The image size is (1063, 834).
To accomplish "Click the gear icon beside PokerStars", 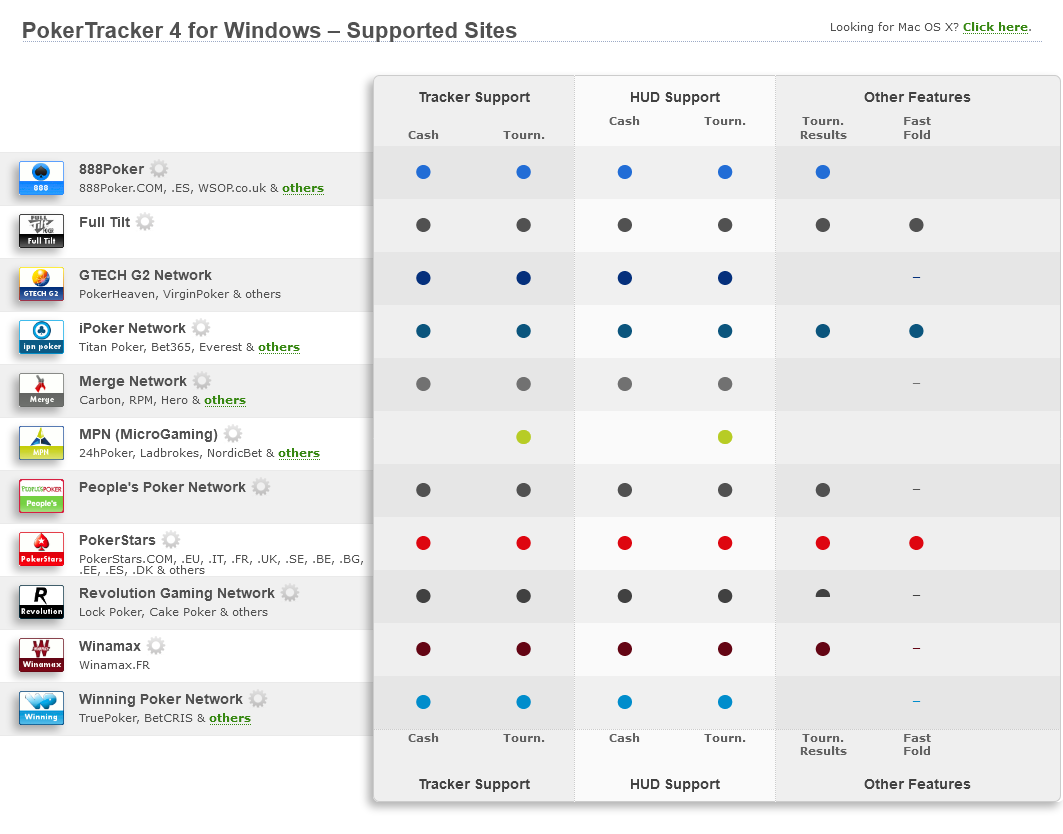I will (x=171, y=539).
